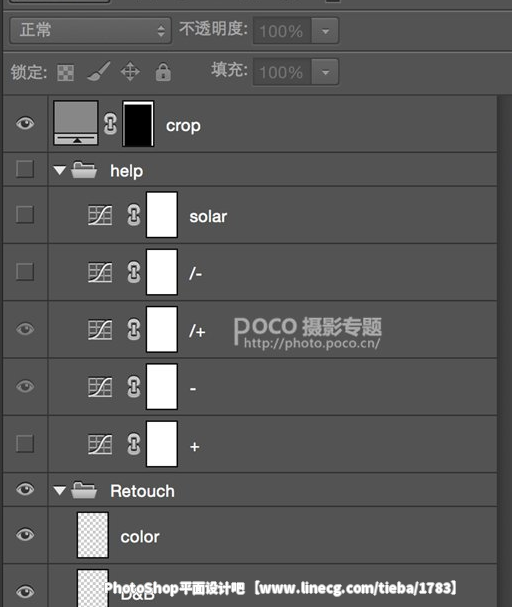The height and width of the screenshot is (607, 512).
Task: Collapse the Retouch group triangle
Action: pos(60,491)
